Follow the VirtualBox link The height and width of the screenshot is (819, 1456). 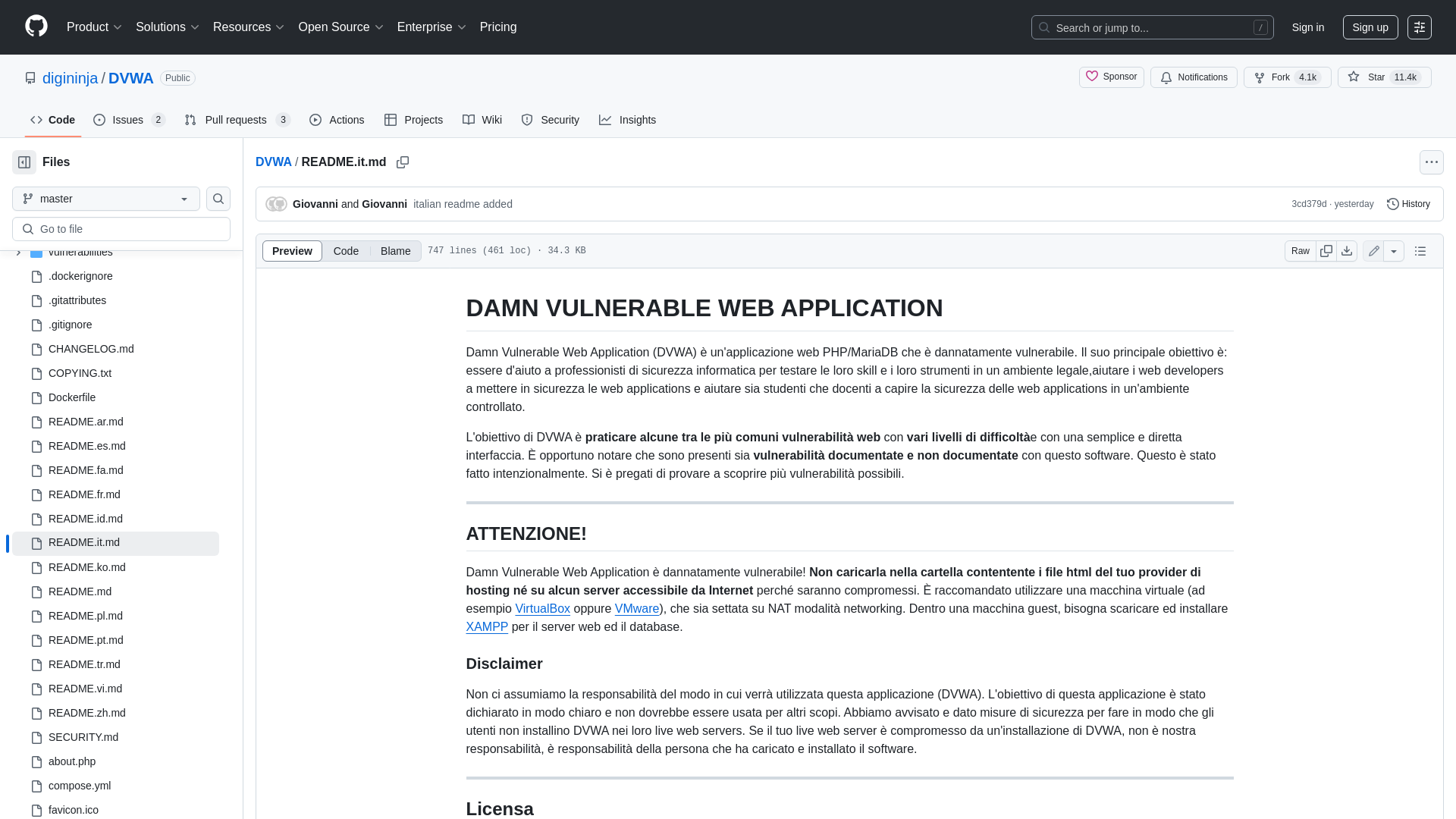[542, 609]
